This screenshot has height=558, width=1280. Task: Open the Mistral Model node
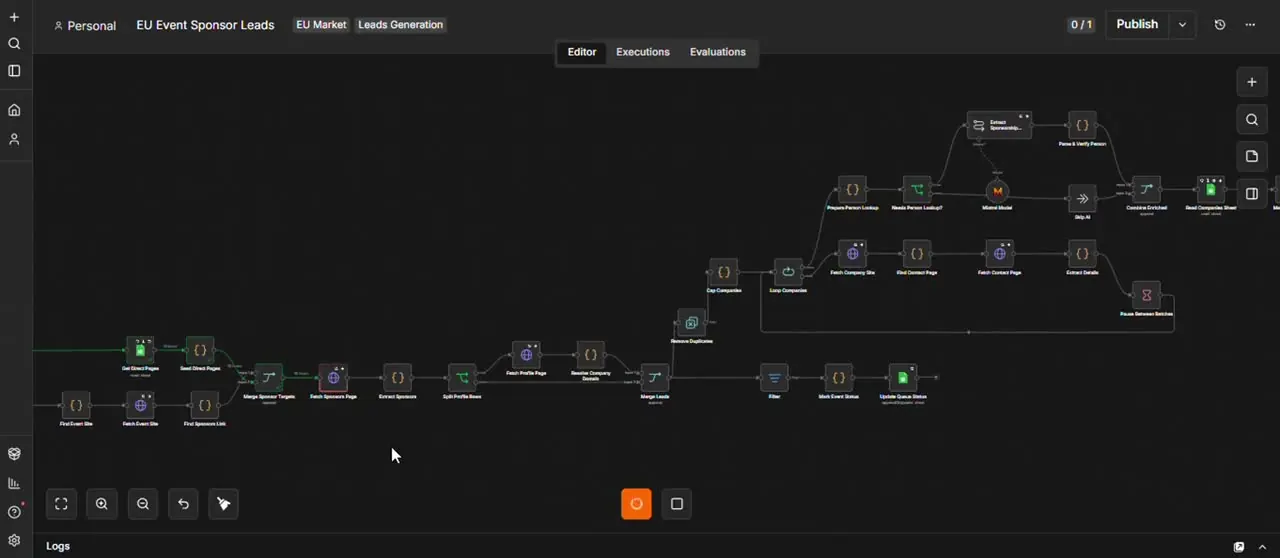[997, 191]
